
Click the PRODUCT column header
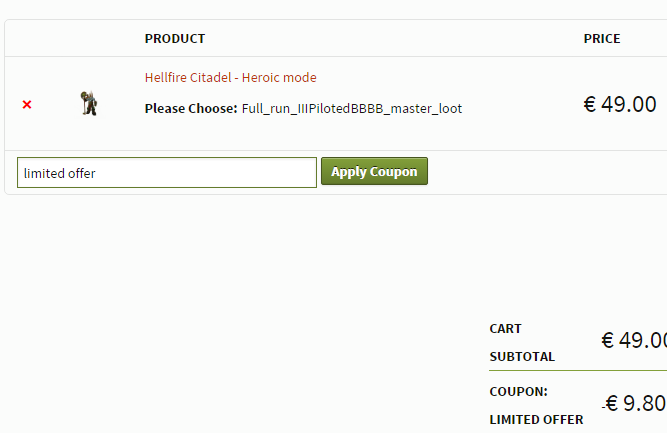(x=175, y=39)
